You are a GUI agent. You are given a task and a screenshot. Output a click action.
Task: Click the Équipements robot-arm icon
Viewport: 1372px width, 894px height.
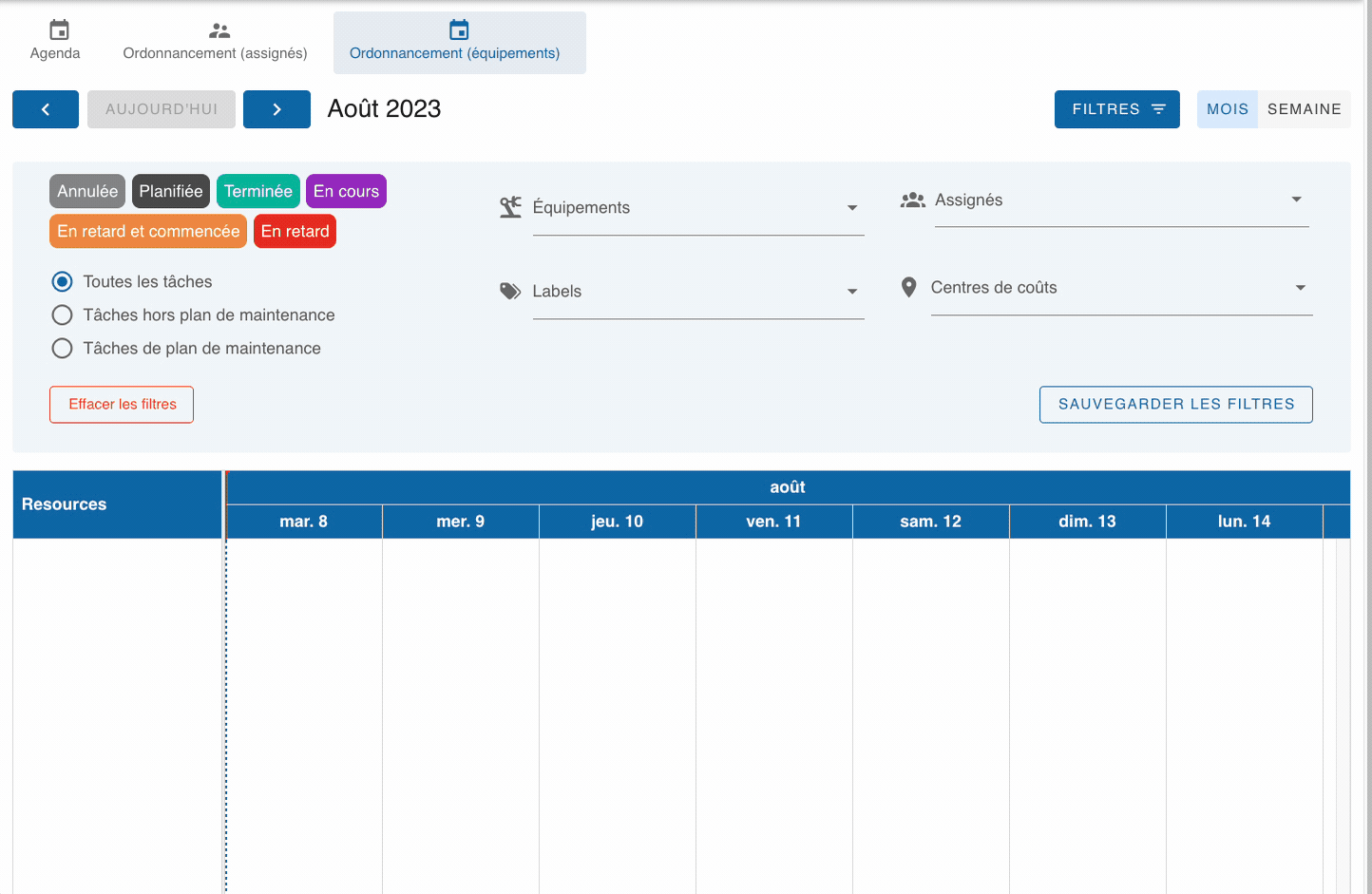pyautogui.click(x=511, y=207)
